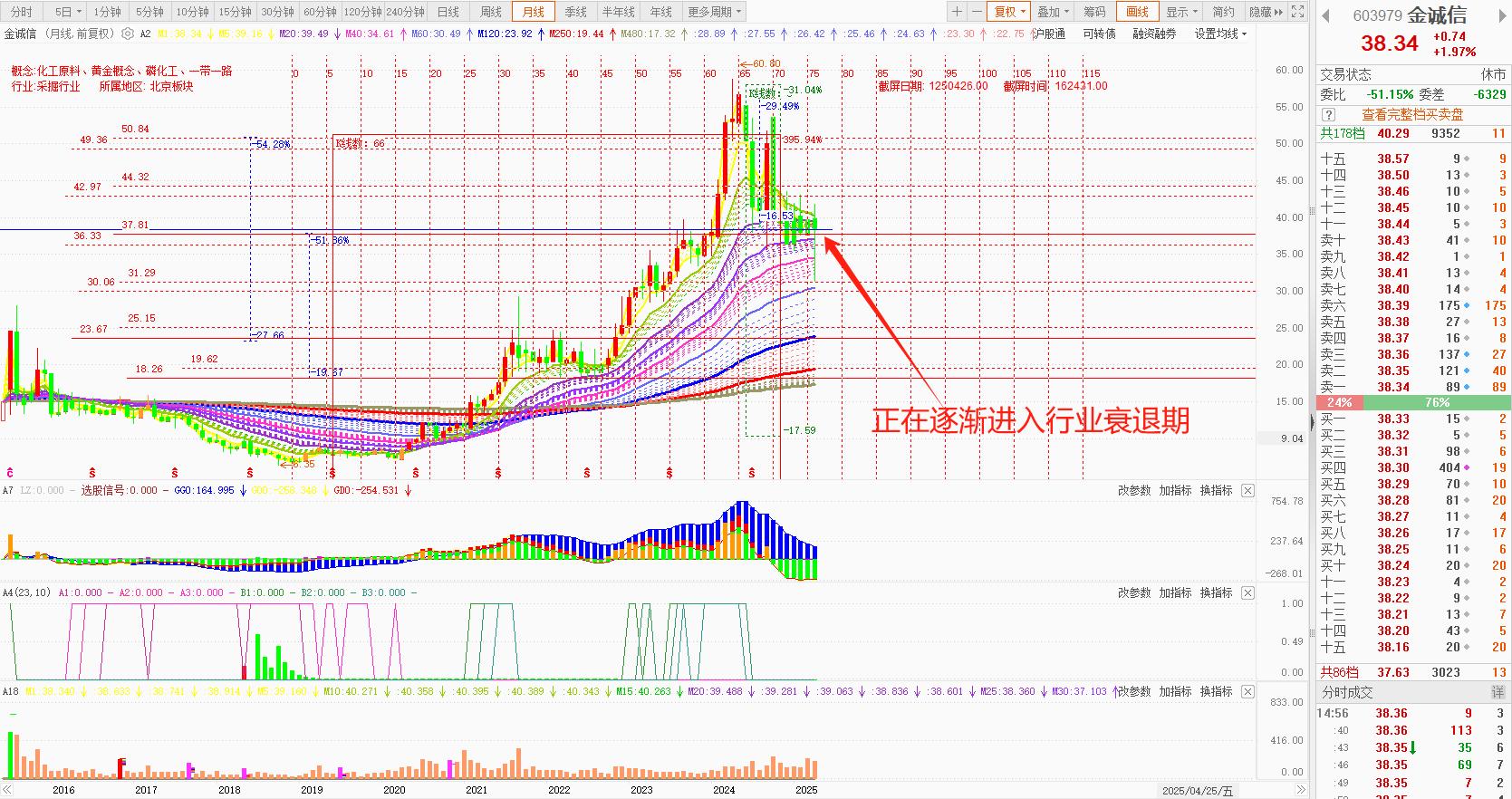Screen dimensions: 1512x799
Task: Switch to 周线 weekly chart tab
Action: coord(490,12)
